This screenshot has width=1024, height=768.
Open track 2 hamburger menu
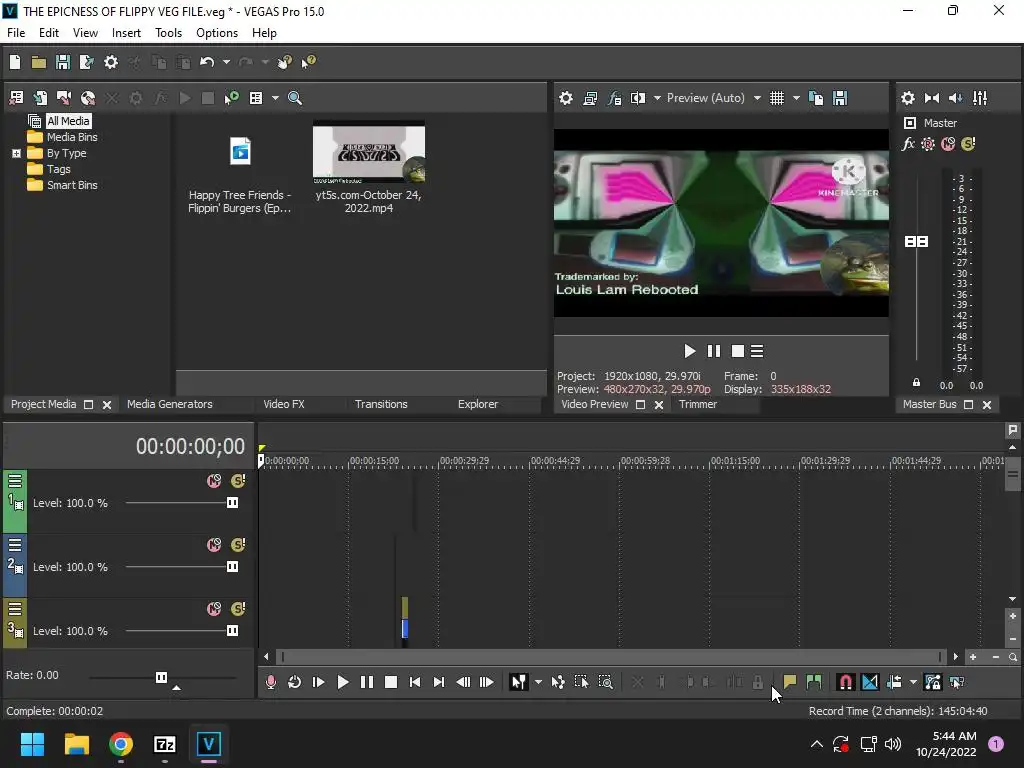(x=15, y=545)
